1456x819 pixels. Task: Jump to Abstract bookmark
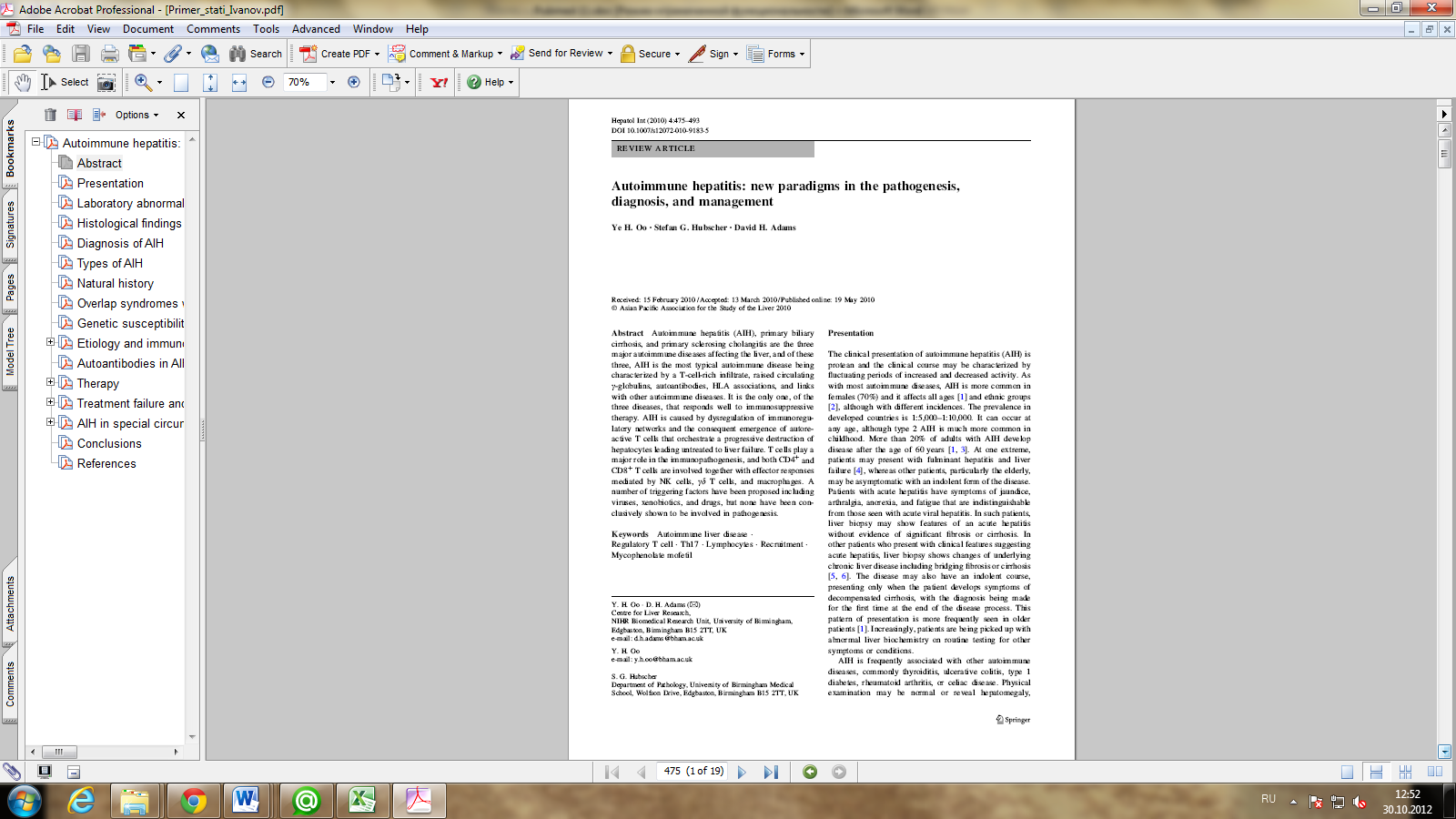click(99, 163)
